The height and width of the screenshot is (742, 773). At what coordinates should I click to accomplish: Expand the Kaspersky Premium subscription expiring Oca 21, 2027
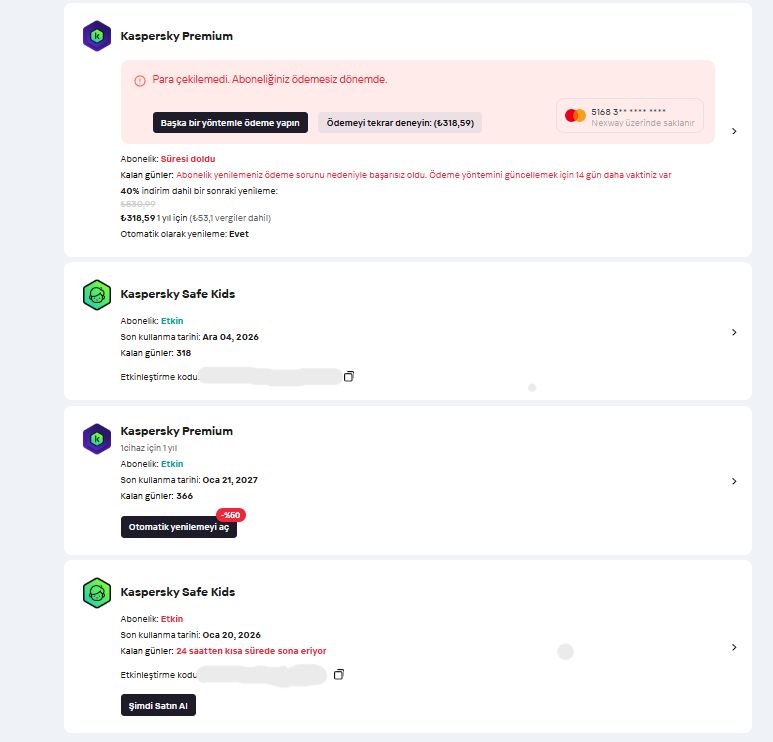734,481
